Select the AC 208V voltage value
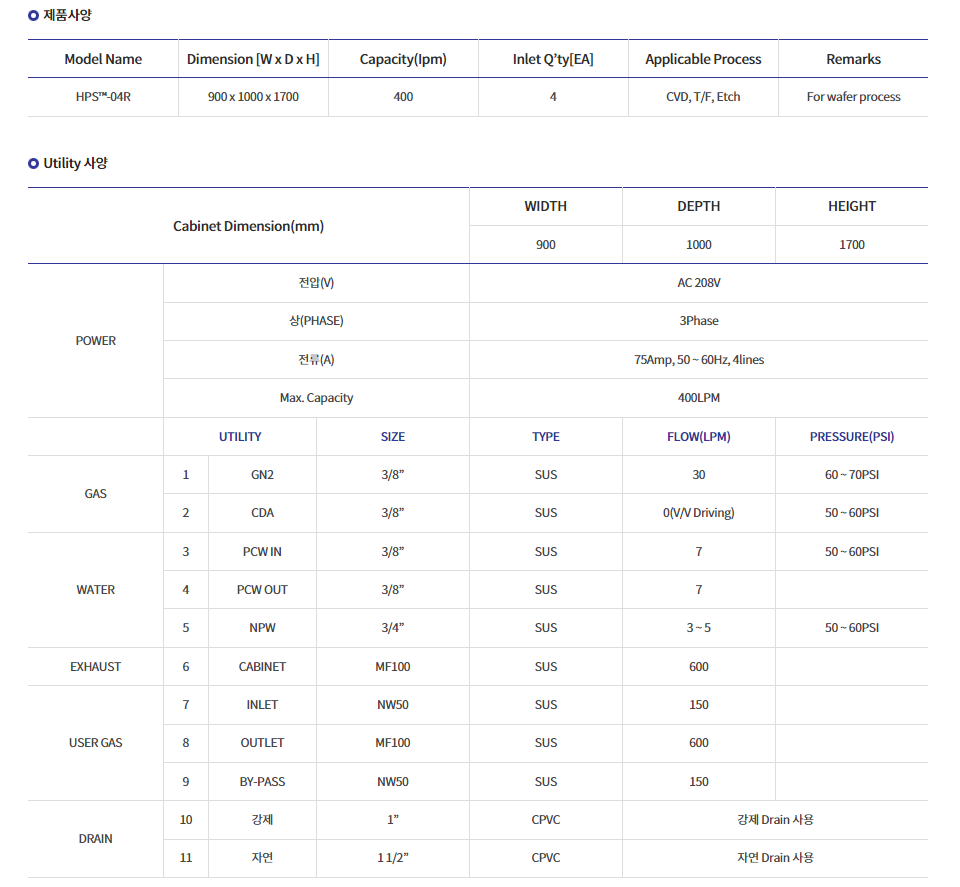The width and height of the screenshot is (960, 887). pos(698,283)
